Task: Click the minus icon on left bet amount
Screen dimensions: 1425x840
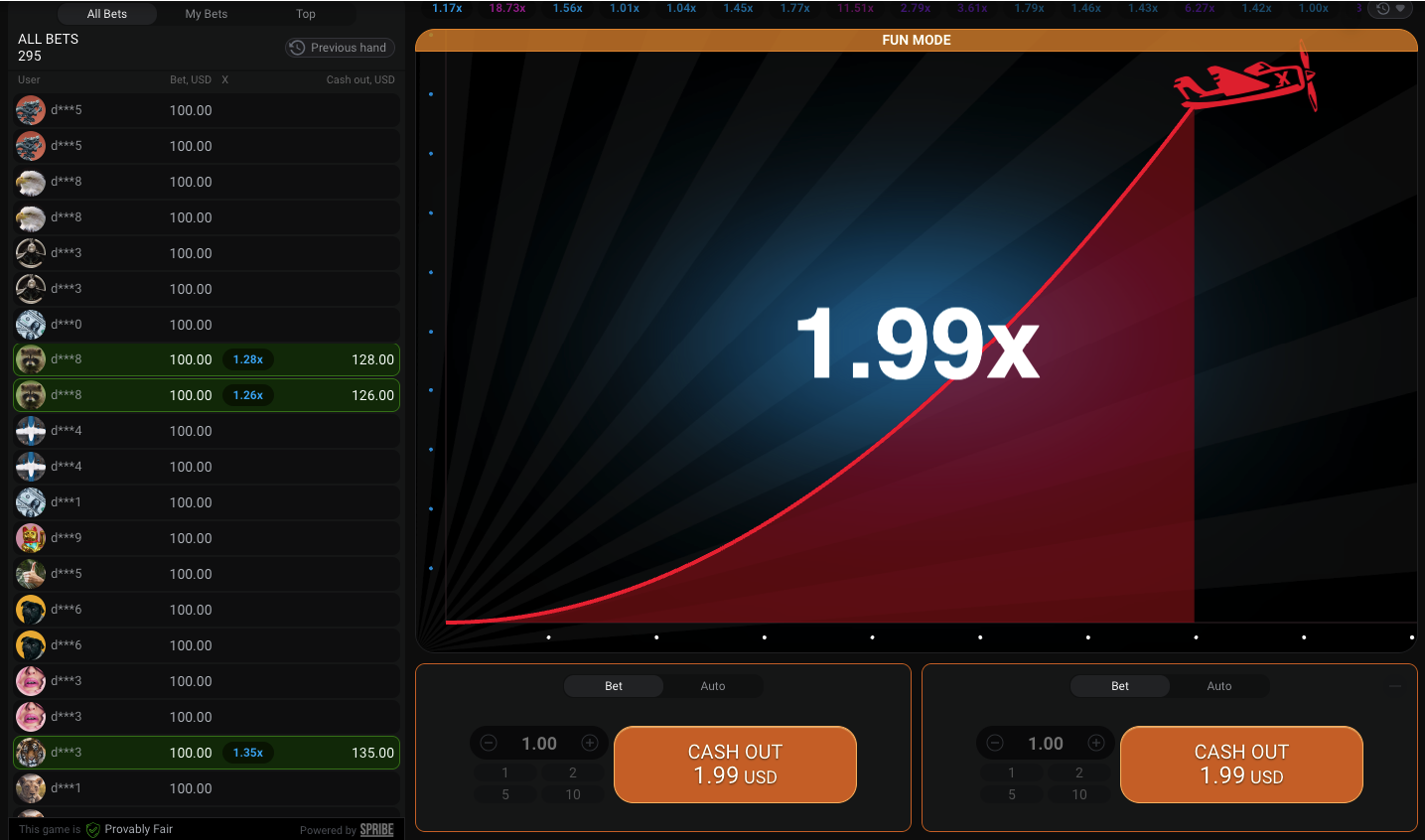Action: (x=488, y=742)
